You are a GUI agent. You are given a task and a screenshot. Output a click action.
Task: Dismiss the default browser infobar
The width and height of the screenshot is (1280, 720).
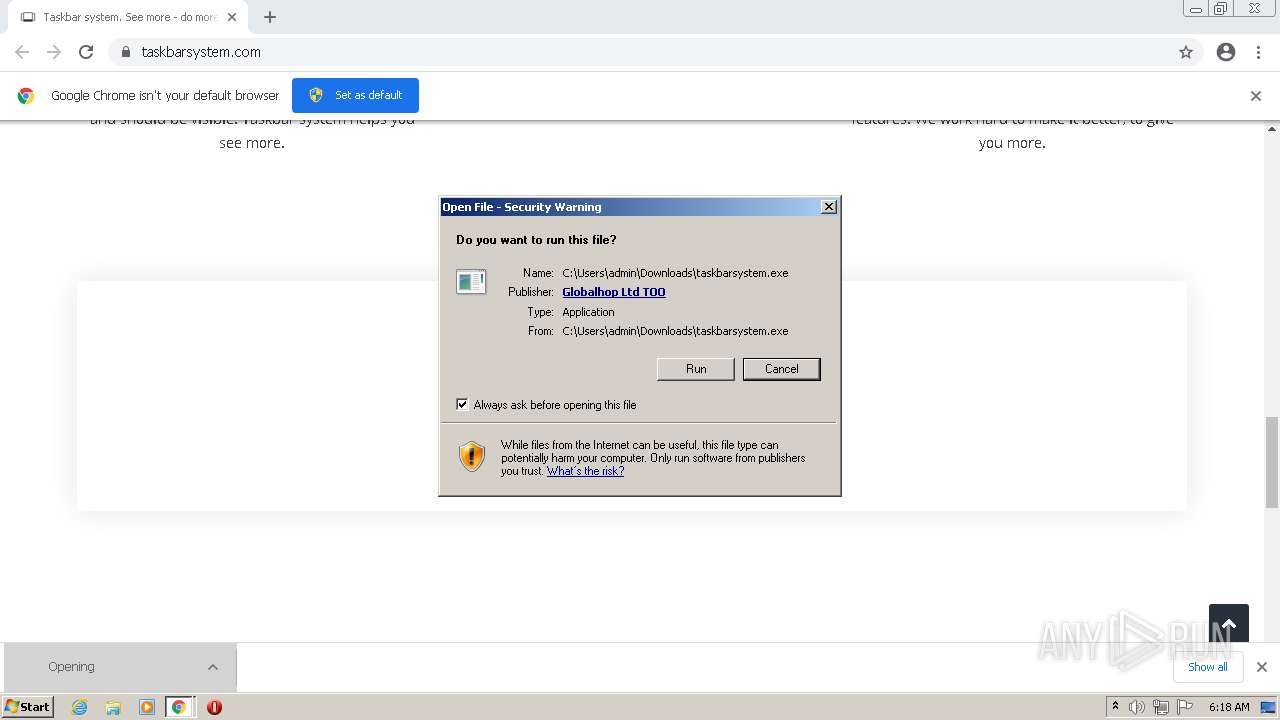pyautogui.click(x=1256, y=96)
